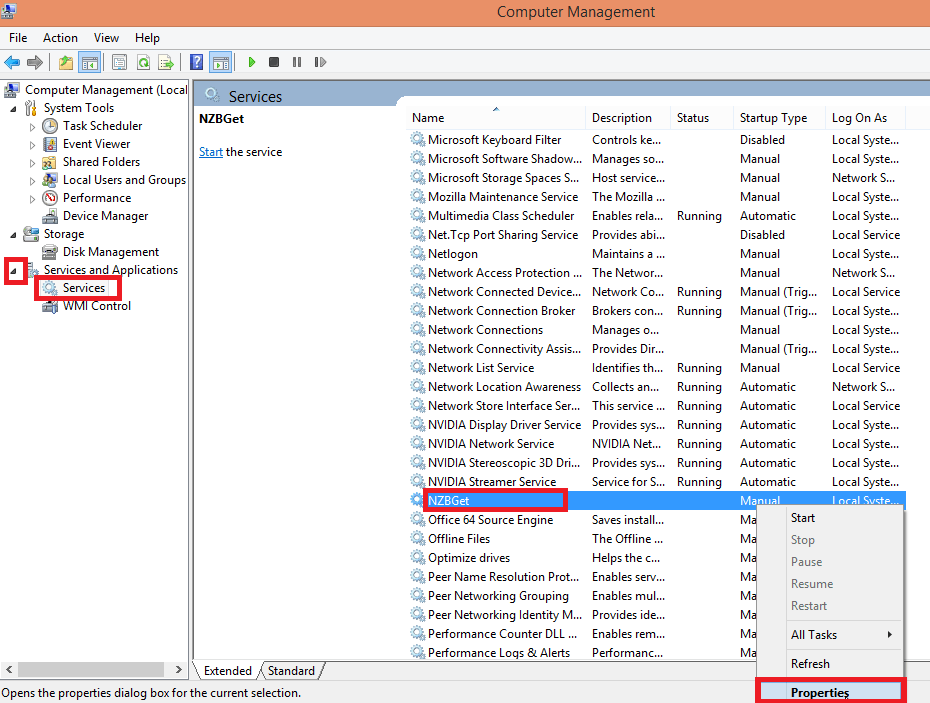Click the Back arrow toolbar icon
Screen dimensions: 930x703
pyautogui.click(x=12, y=62)
